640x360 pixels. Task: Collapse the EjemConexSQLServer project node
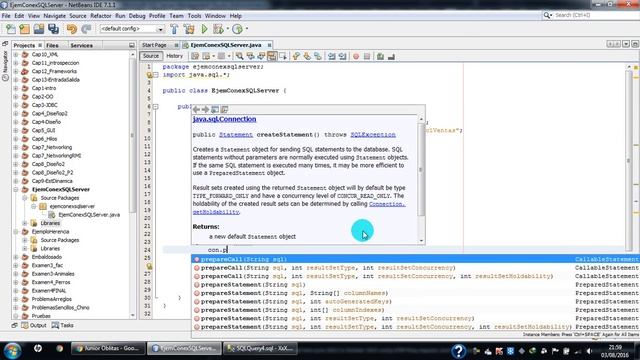[x=16, y=189]
